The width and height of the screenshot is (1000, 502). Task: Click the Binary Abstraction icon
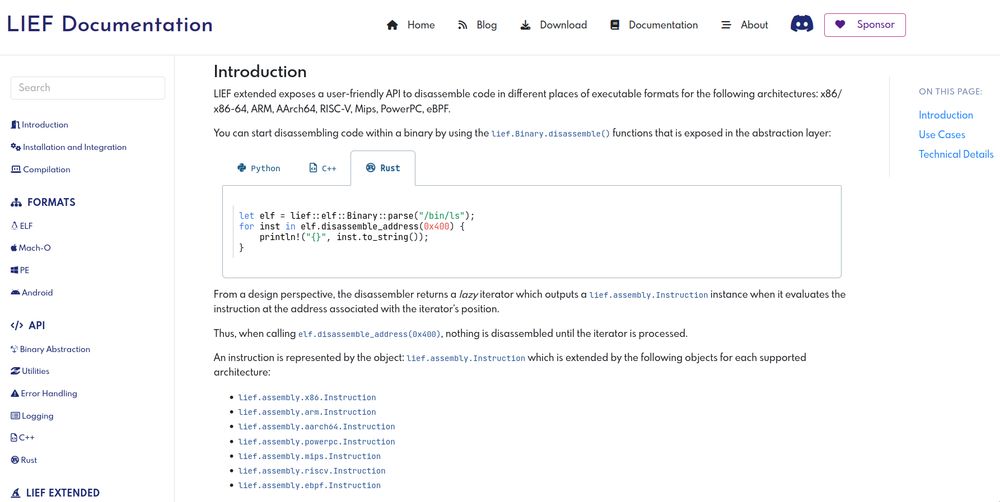coord(15,349)
